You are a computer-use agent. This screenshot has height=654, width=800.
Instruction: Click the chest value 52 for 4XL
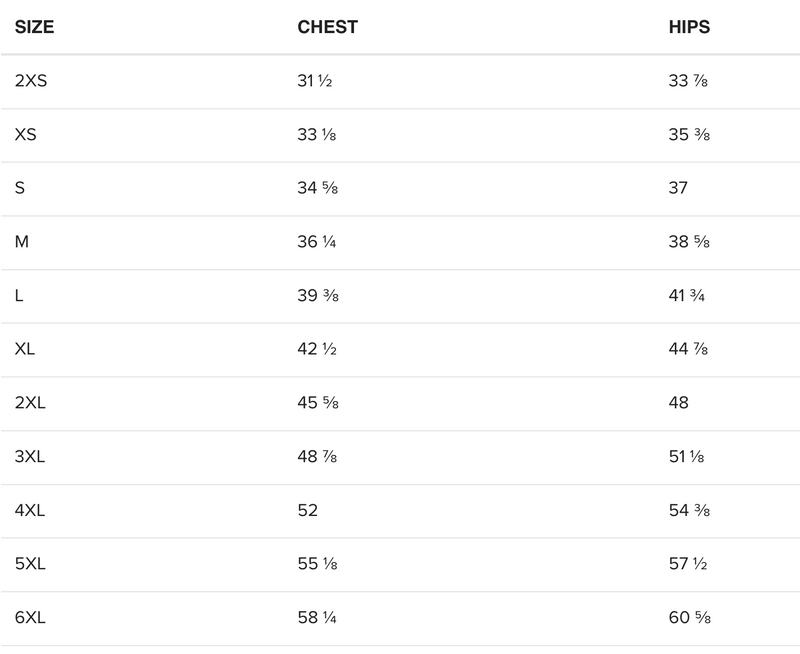click(x=308, y=511)
